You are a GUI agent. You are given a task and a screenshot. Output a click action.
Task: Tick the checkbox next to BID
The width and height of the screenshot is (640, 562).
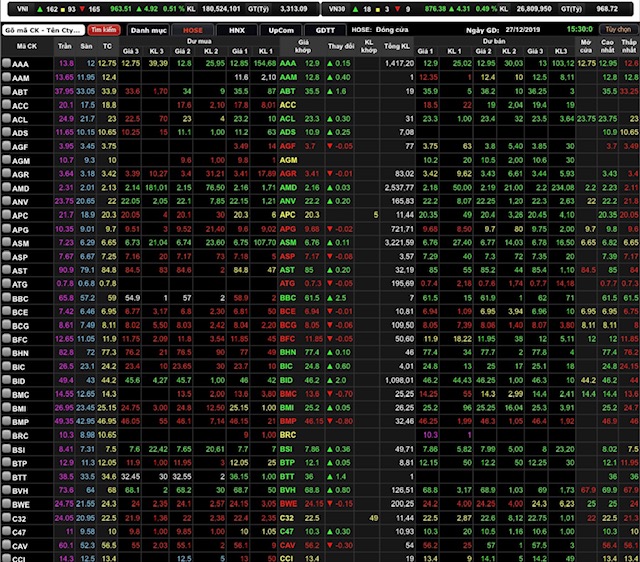point(6,380)
